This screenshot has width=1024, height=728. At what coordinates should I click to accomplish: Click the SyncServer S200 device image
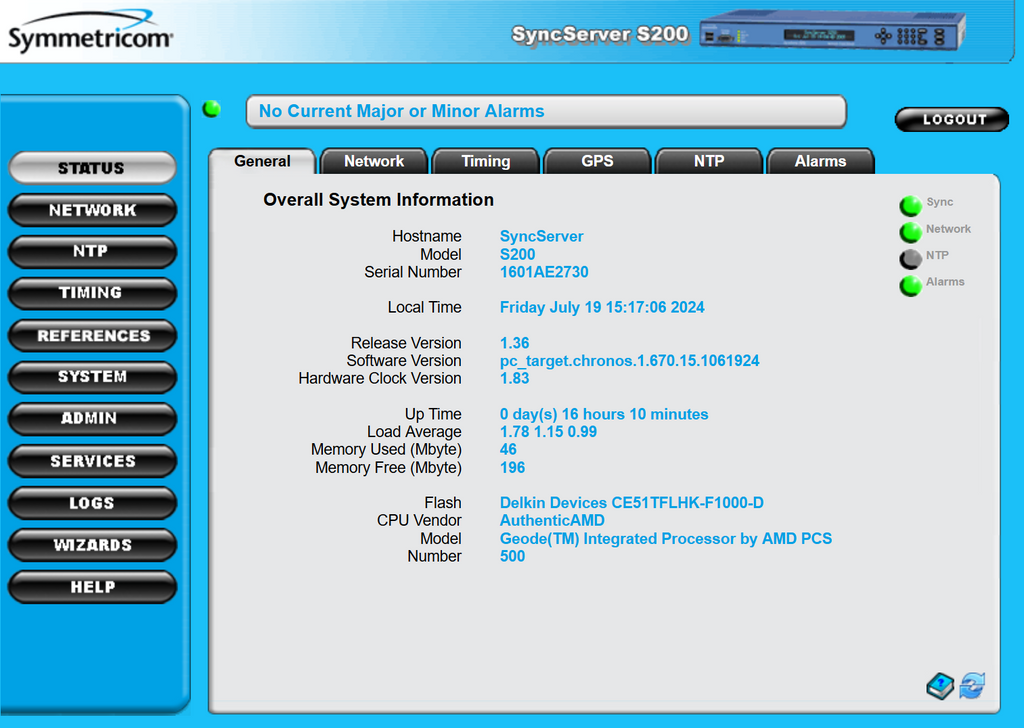(832, 32)
